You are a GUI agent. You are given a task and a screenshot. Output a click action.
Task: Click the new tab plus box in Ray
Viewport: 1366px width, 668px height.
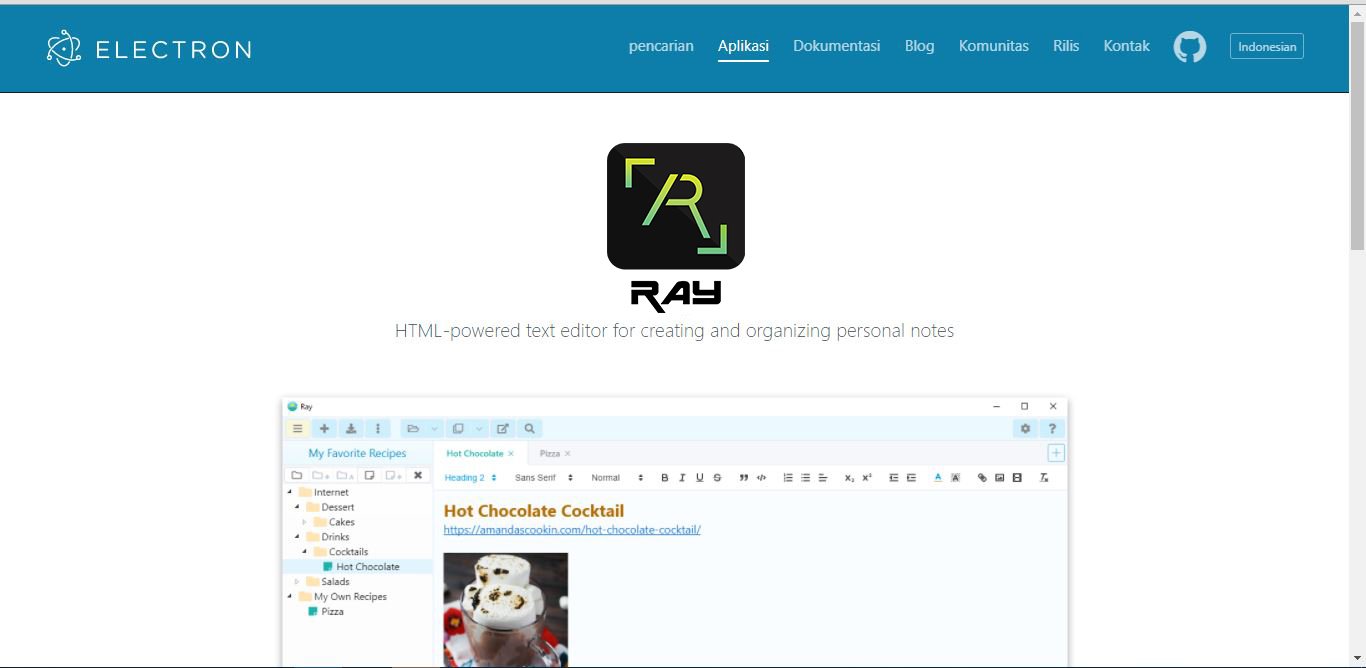[1056, 453]
